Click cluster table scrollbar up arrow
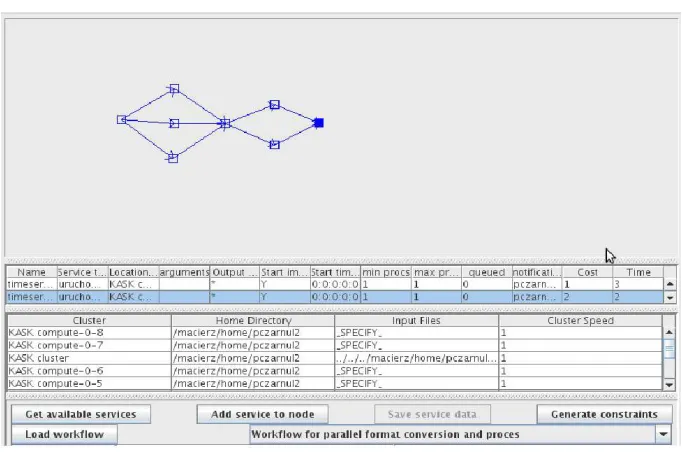682x452 pixels. point(670,332)
